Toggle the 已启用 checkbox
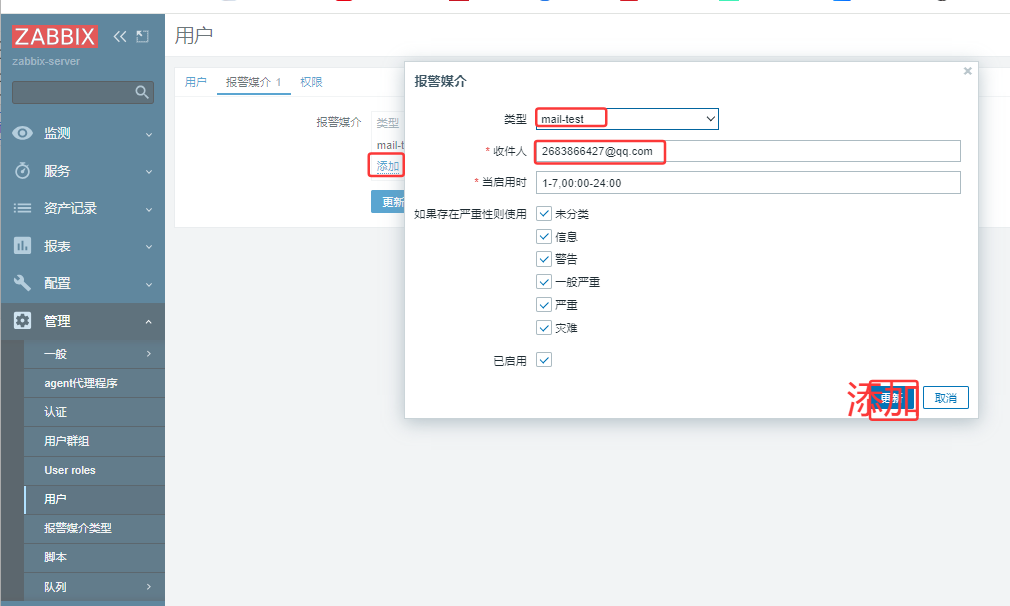The height and width of the screenshot is (606, 1010). (544, 360)
